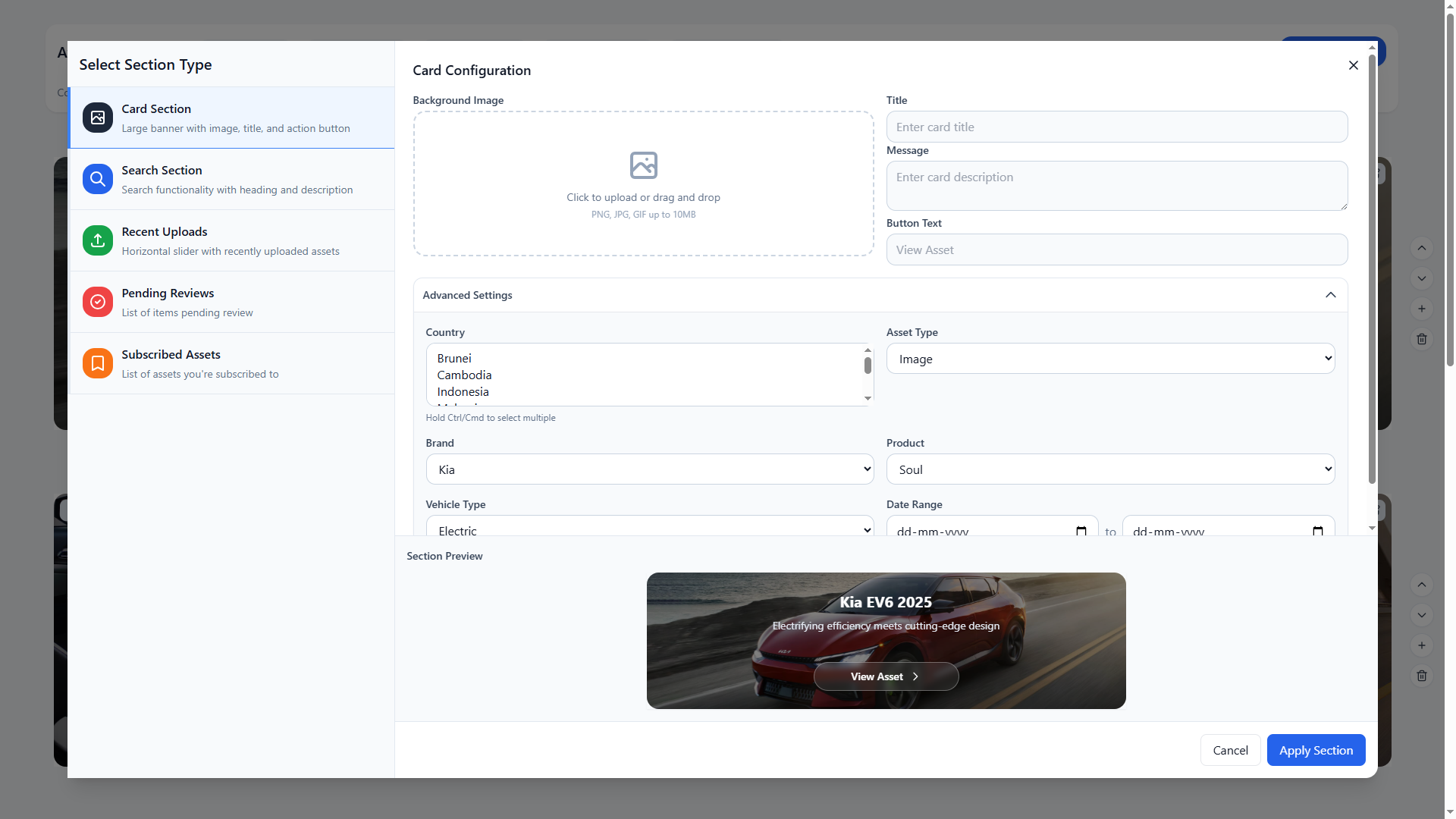Click the Search Section magnifier icon

tap(98, 179)
